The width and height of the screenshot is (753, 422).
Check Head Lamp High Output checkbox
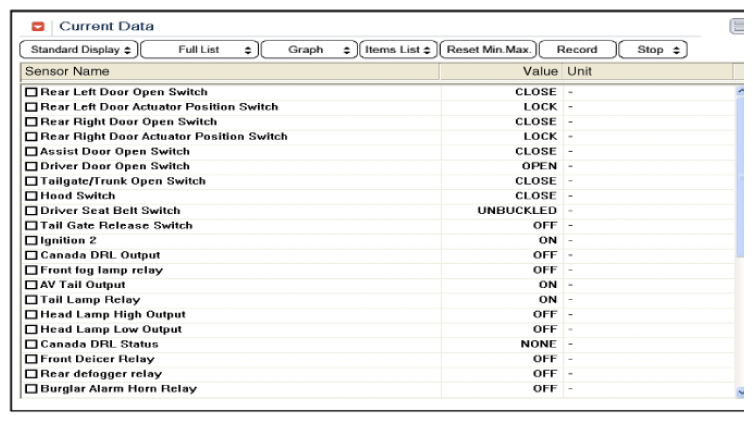coord(31,314)
